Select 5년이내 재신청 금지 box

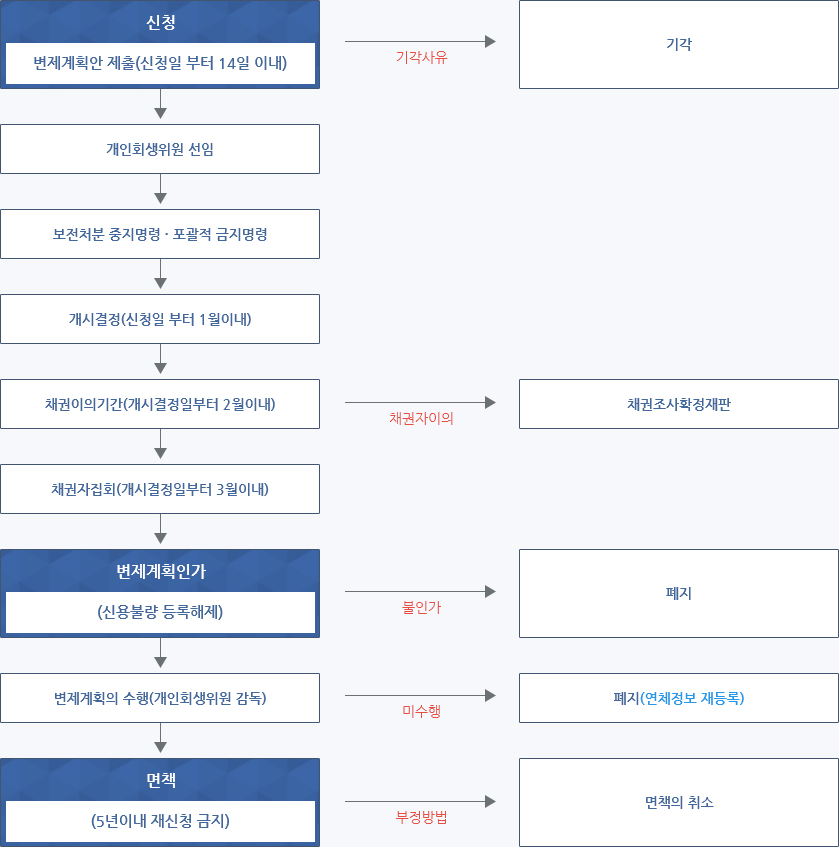tap(160, 821)
